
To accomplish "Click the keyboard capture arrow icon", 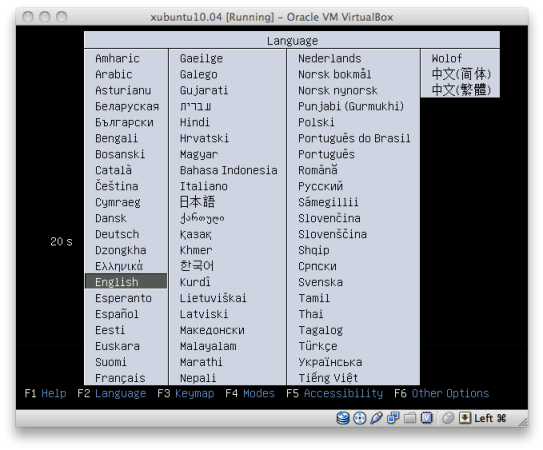I will pyautogui.click(x=465, y=418).
